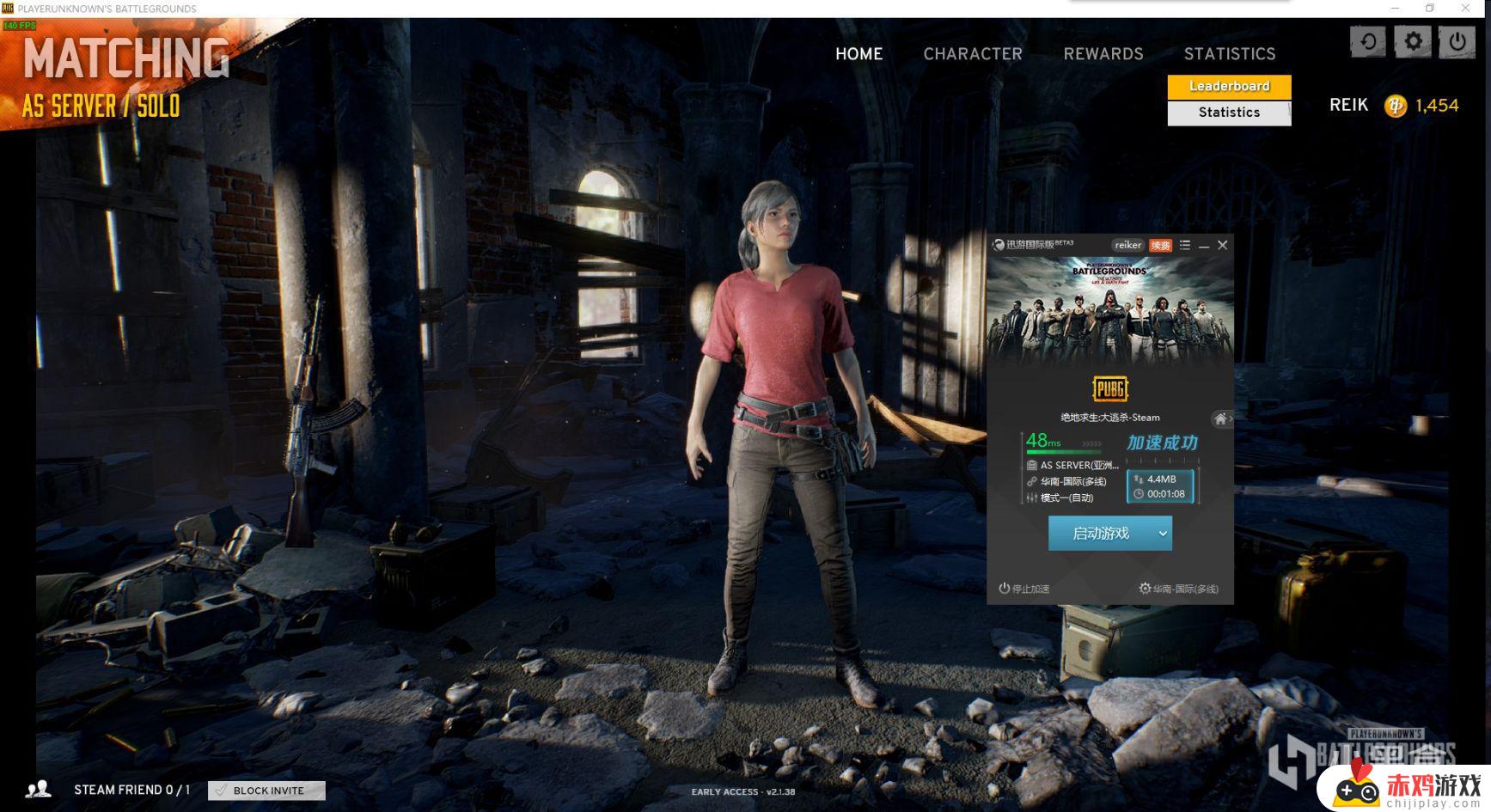Open game settings gear icon

click(x=1413, y=41)
